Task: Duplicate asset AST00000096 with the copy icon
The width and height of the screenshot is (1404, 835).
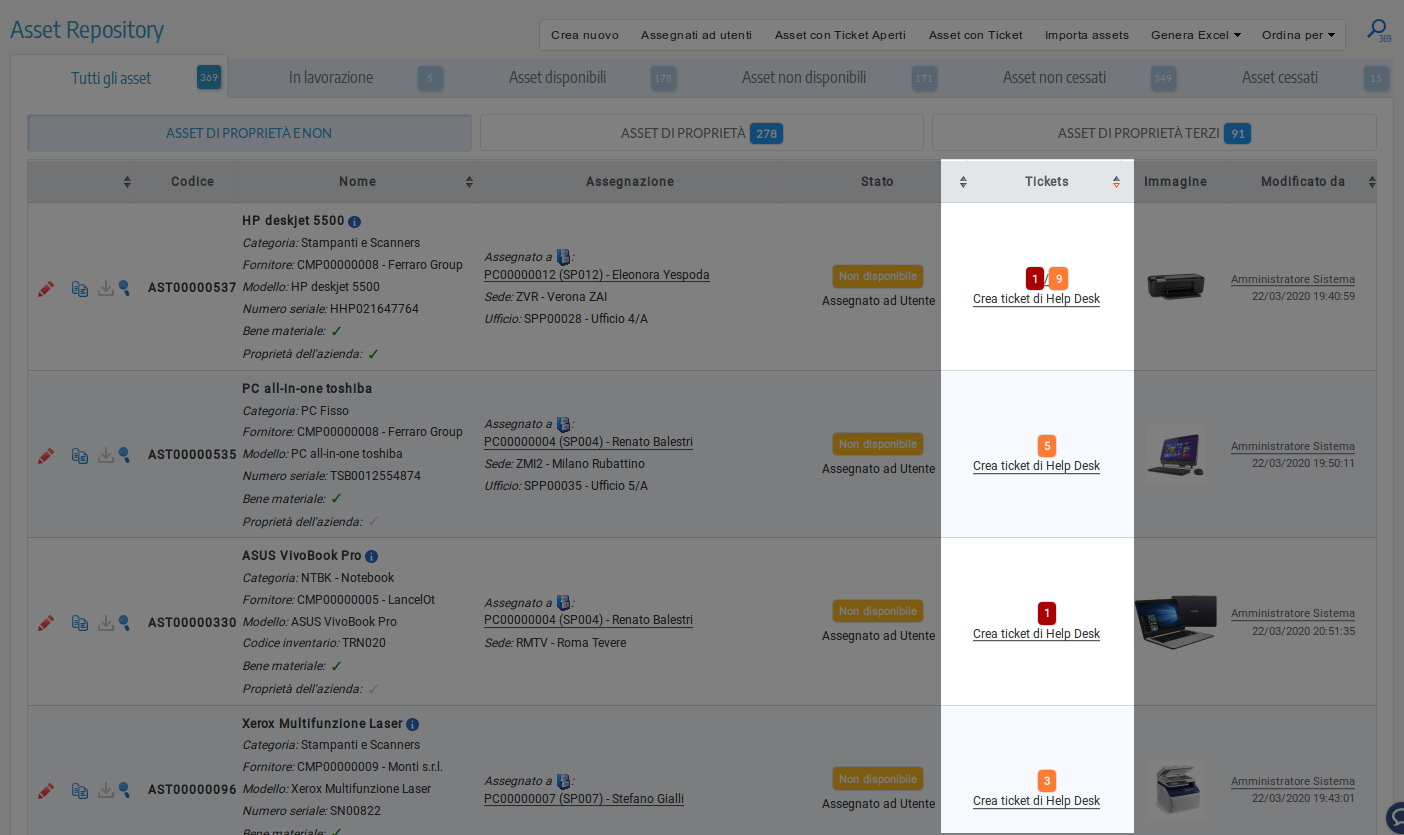Action: (80, 790)
